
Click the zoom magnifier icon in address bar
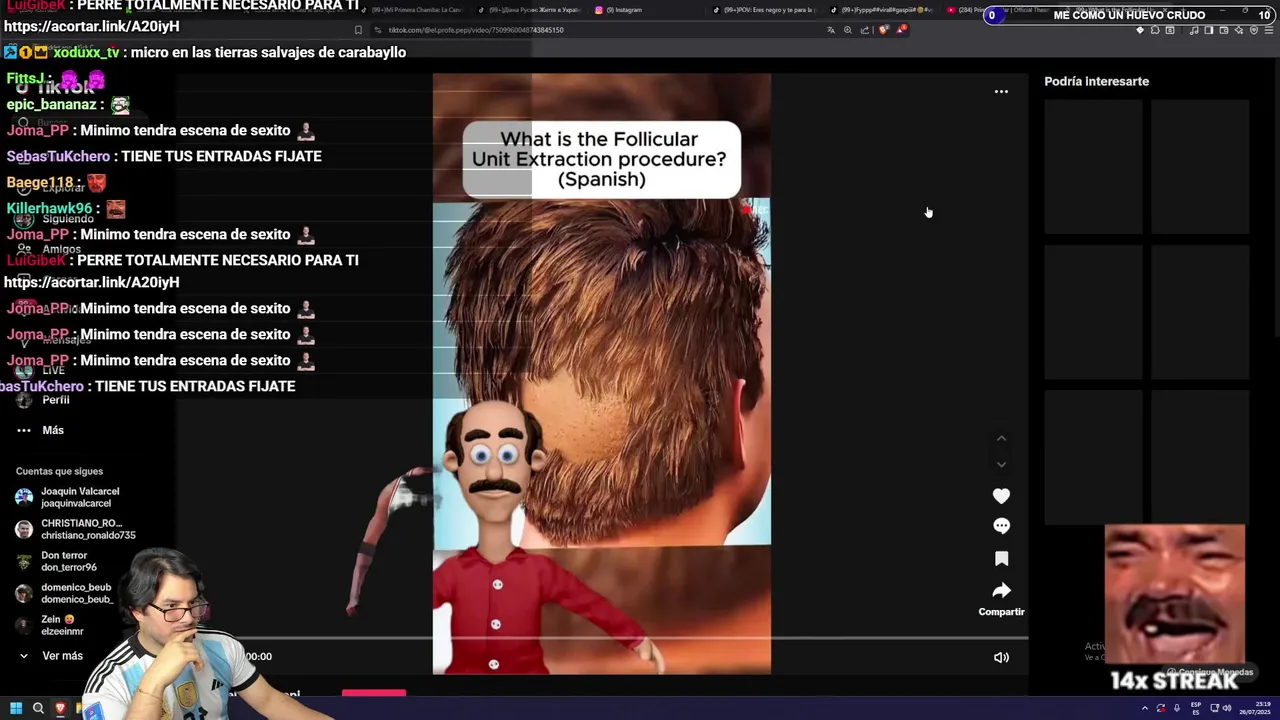[848, 30]
